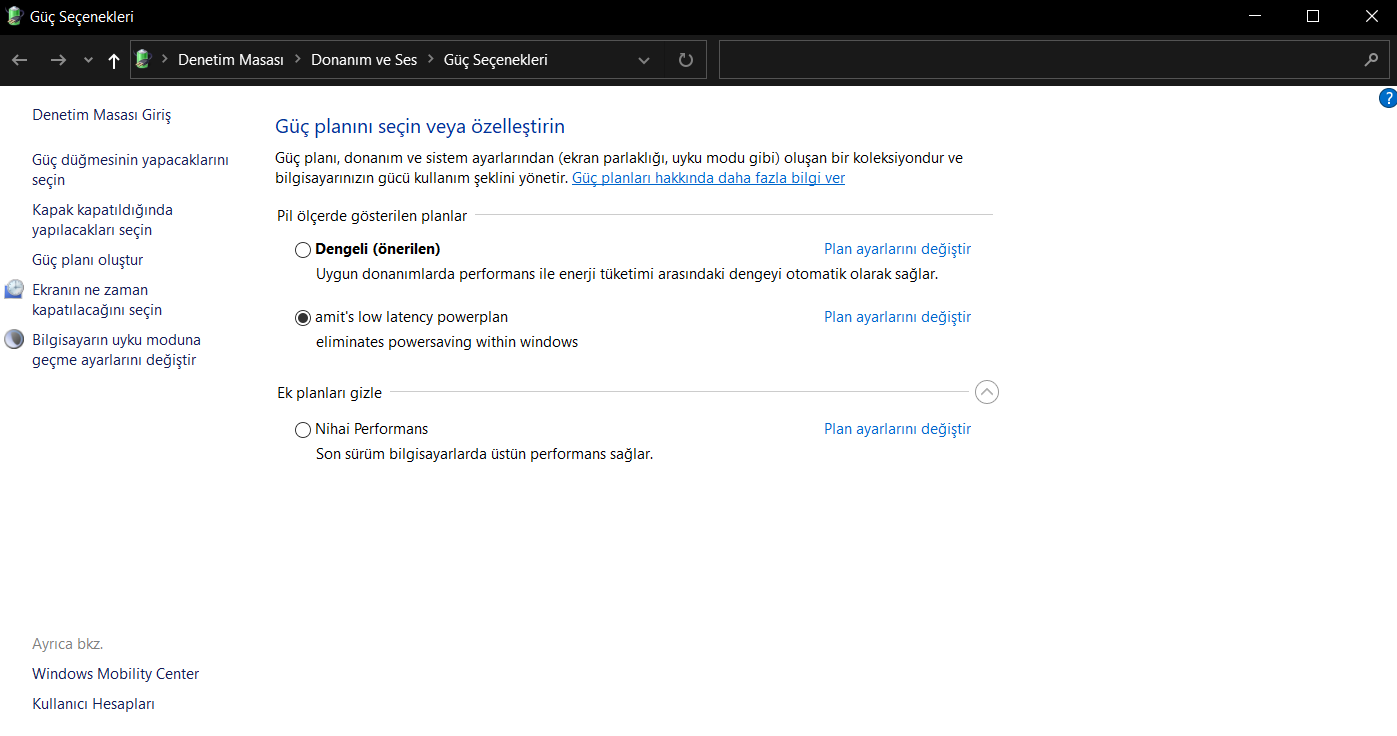The height and width of the screenshot is (736, 1397).
Task: Click the moon sleep settings icon
Action: pyautogui.click(x=14, y=340)
